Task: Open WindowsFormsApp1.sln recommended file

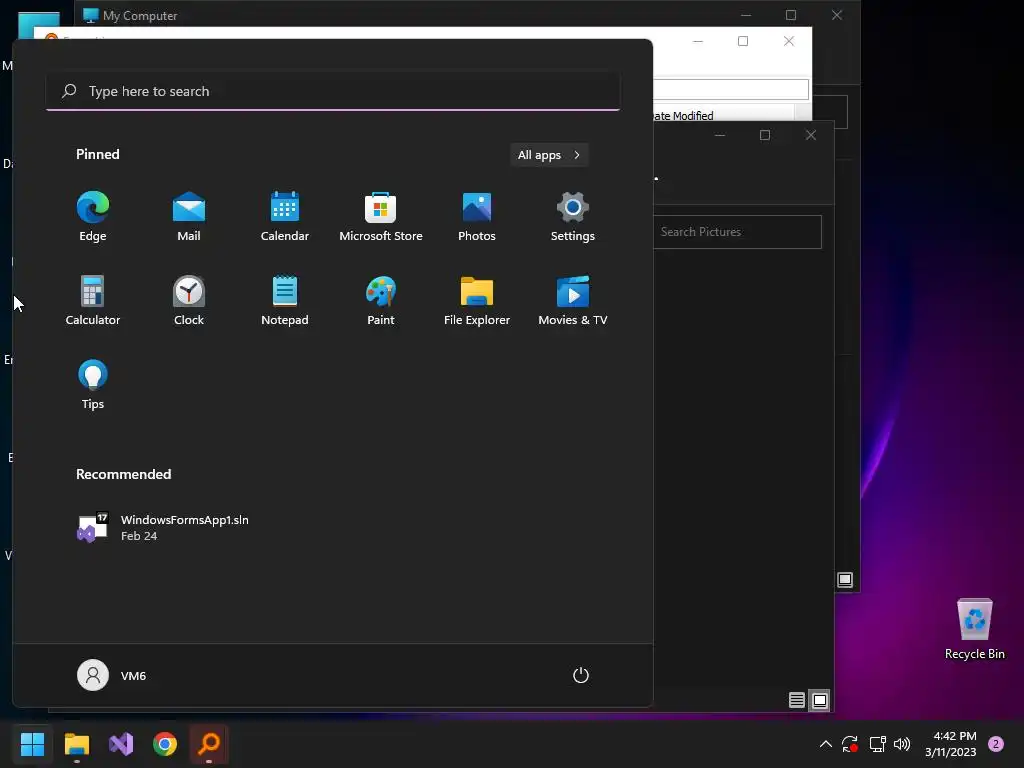Action: point(163,528)
